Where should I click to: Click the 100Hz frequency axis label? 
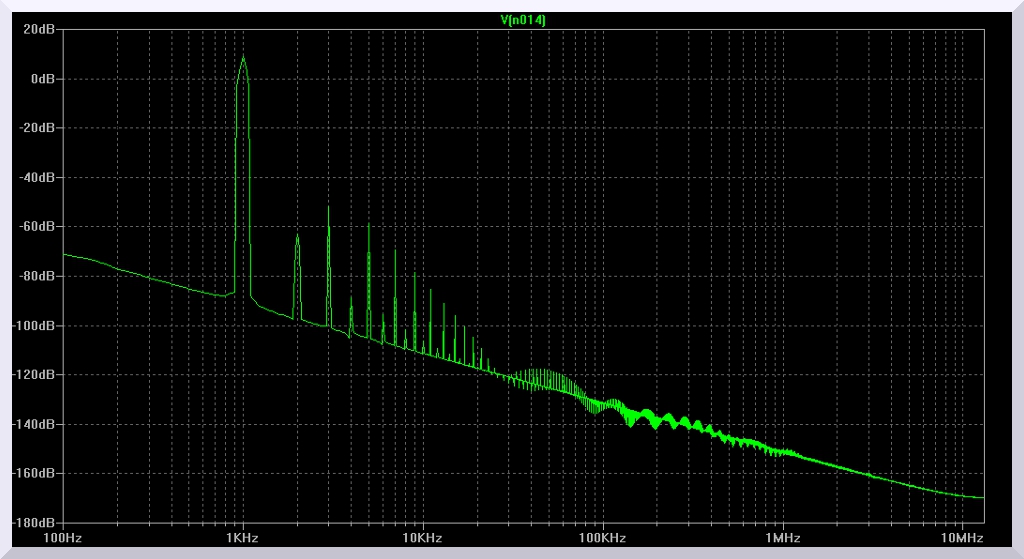[x=63, y=538]
